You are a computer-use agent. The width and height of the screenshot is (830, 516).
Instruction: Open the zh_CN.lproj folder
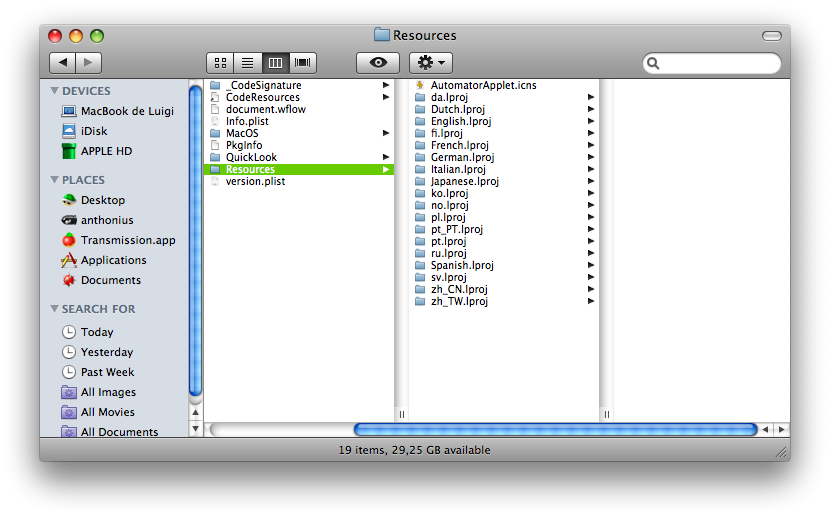tap(504, 289)
